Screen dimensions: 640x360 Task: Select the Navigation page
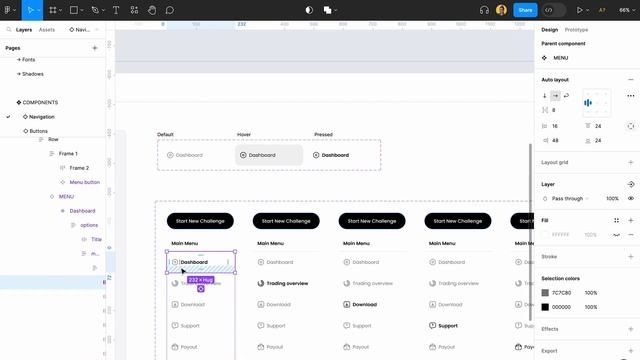(x=42, y=117)
